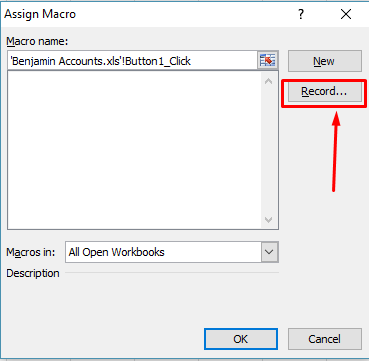Screen dimensions: 369x361
Task: Expand the Macros in dropdown arrow
Action: pyautogui.click(x=269, y=252)
